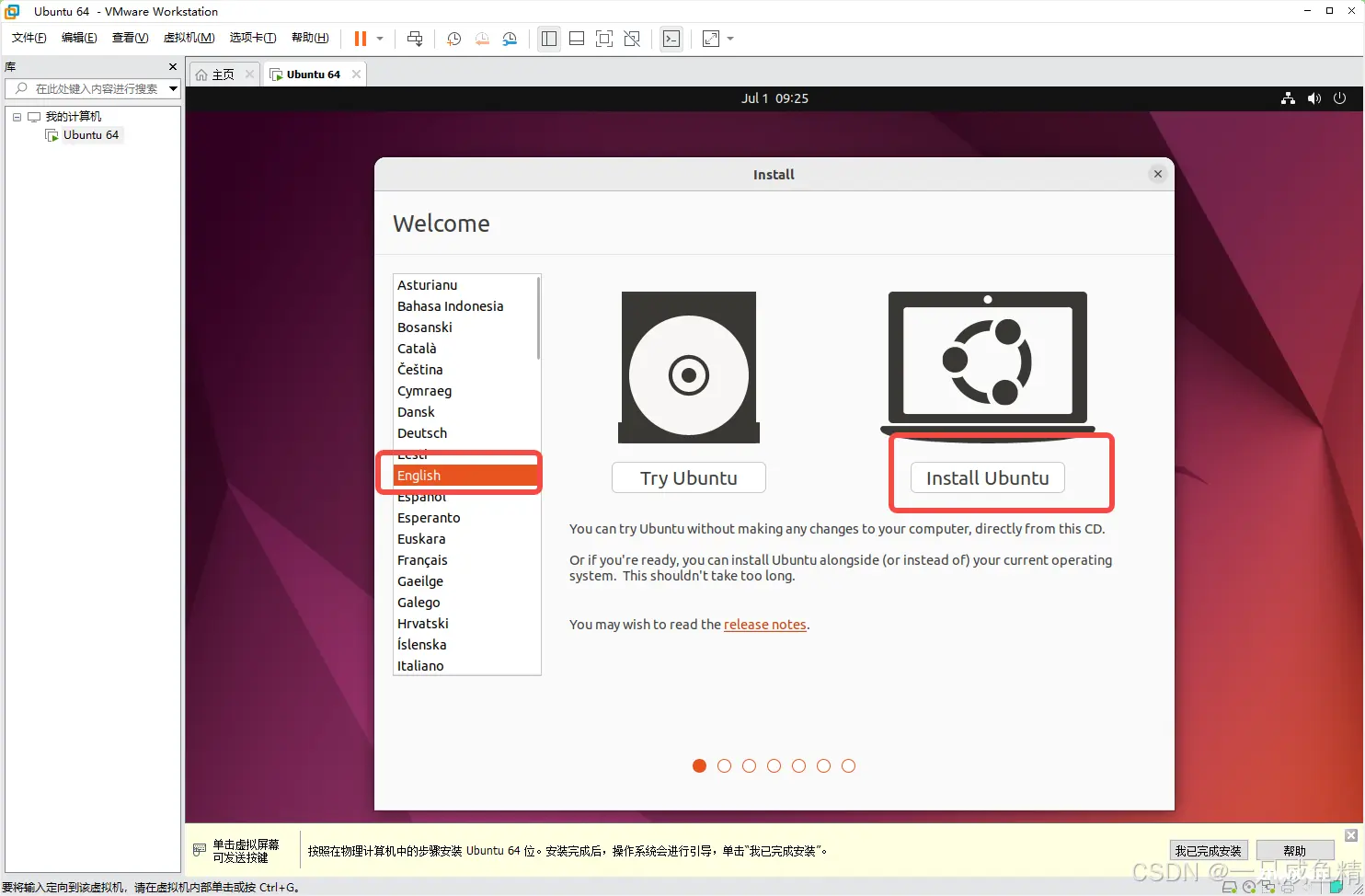Enter full screen mode via toolbar icon
This screenshot has height=896, width=1365.
pos(604,39)
